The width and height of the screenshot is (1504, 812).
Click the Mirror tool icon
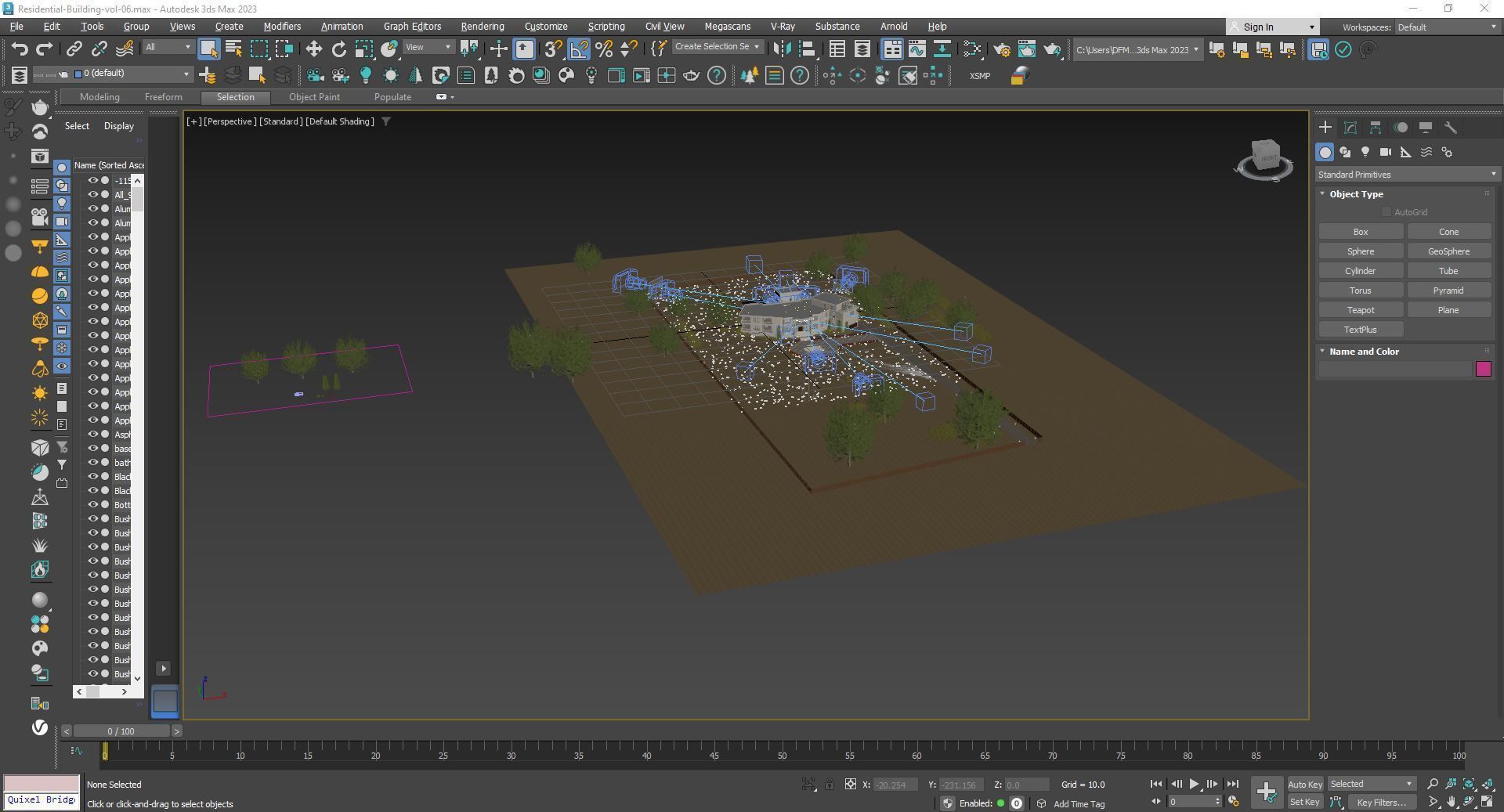pos(781,49)
